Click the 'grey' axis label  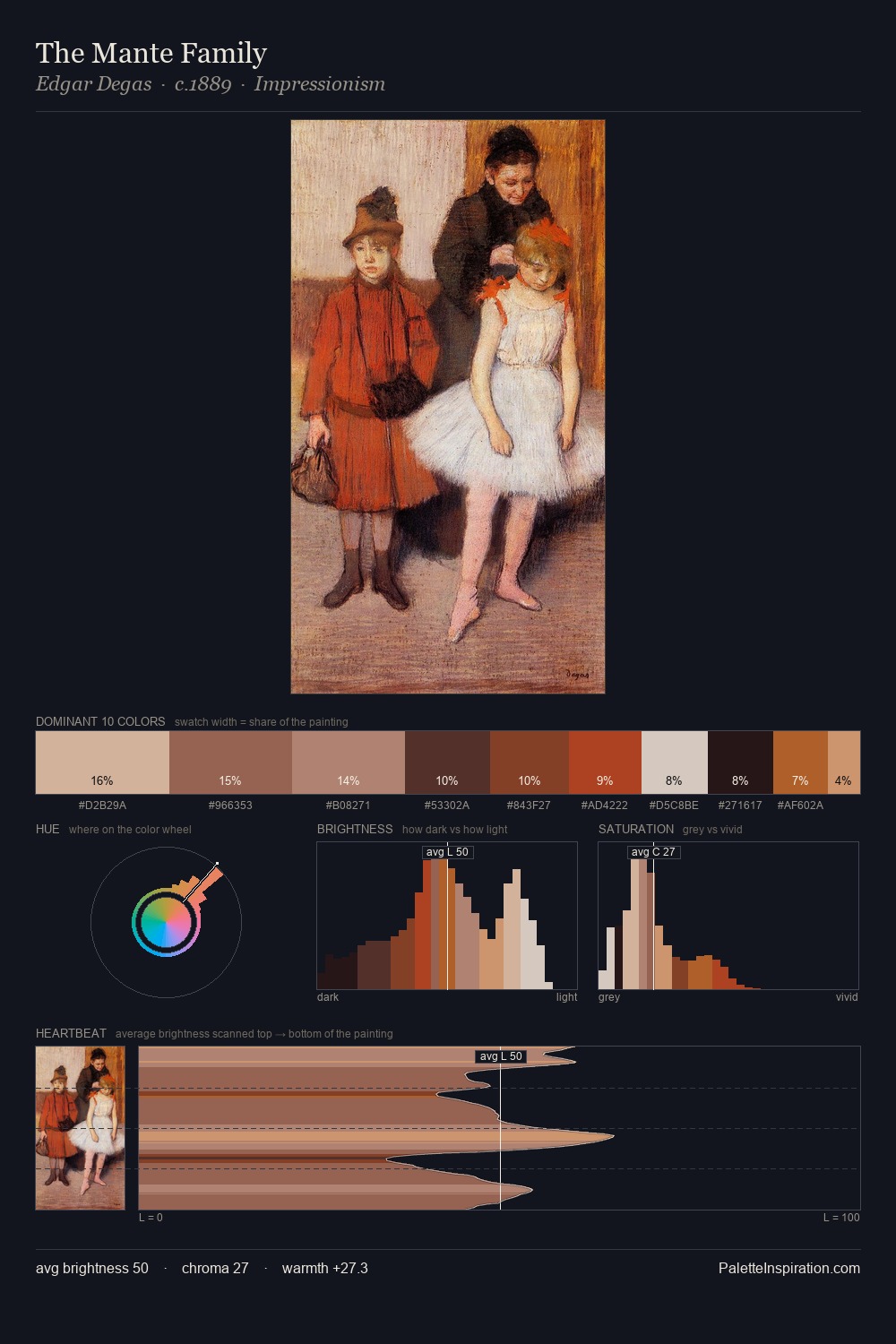pos(609,997)
